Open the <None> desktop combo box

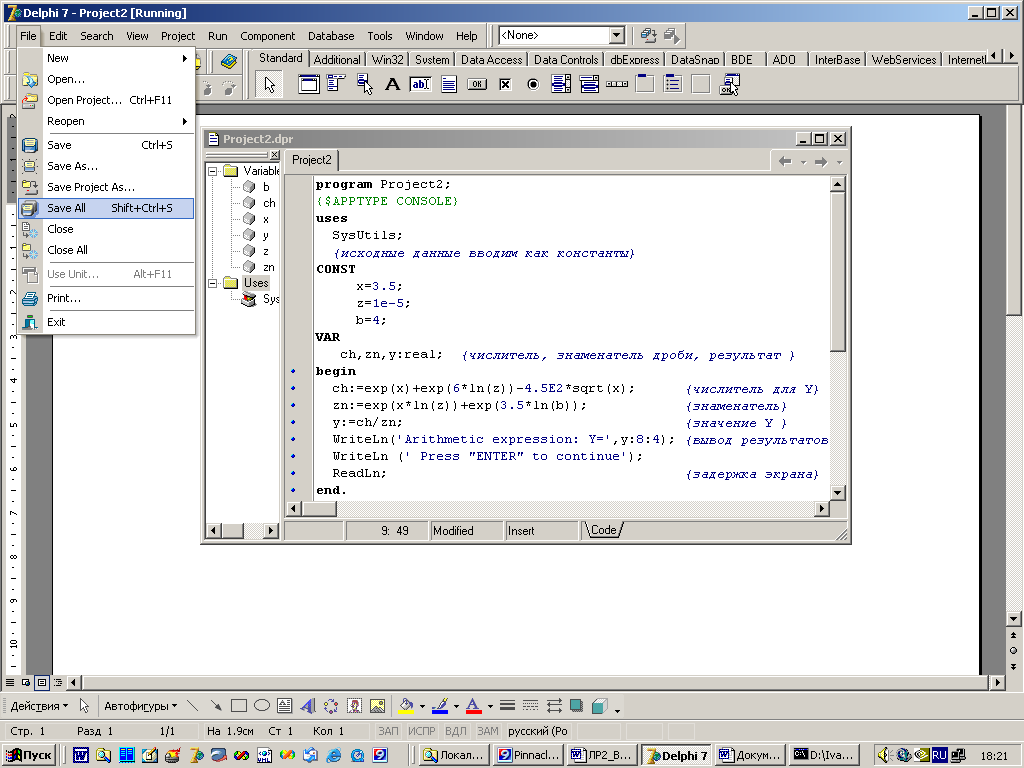pyautogui.click(x=616, y=35)
